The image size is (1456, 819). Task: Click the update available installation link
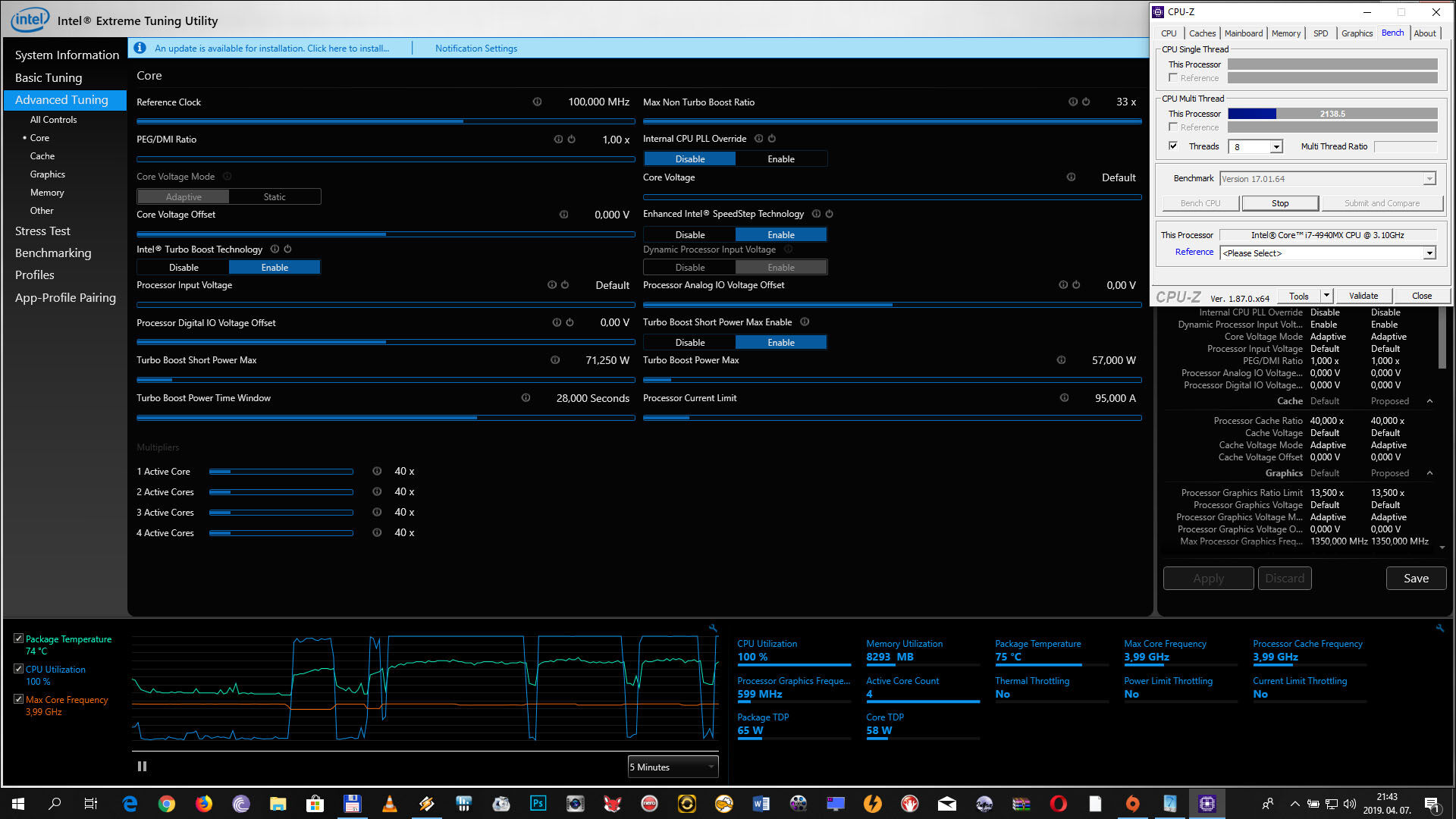coord(271,49)
